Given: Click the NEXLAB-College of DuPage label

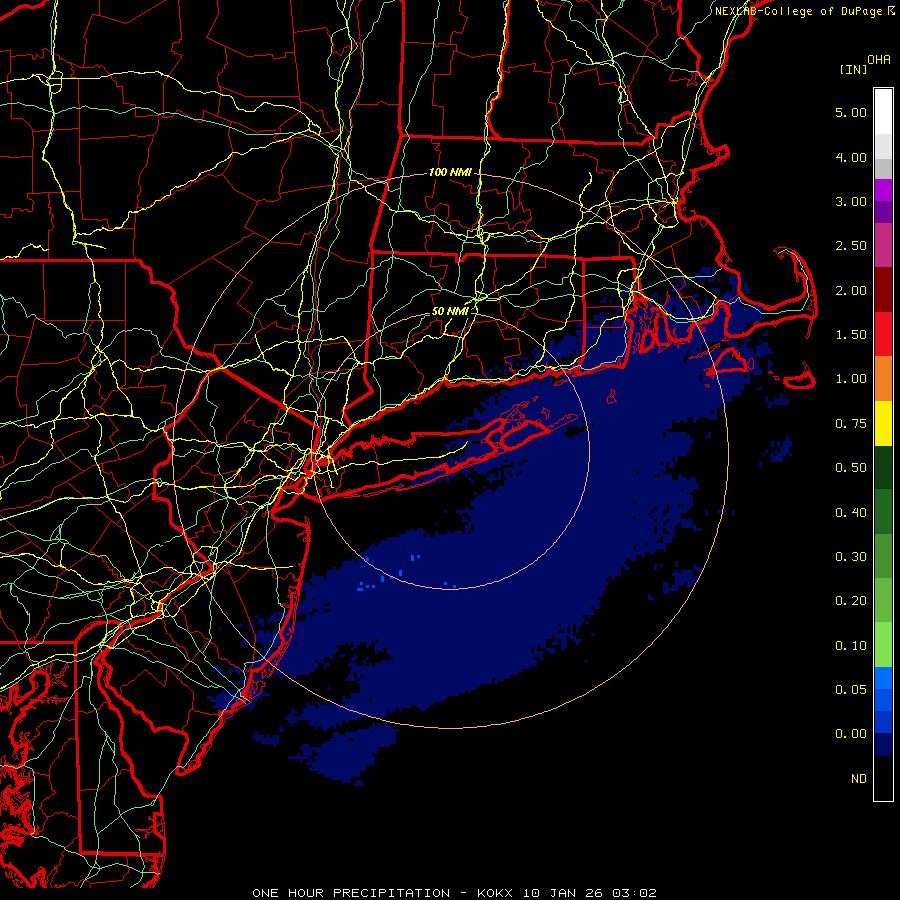Looking at the screenshot, I should 800,11.
